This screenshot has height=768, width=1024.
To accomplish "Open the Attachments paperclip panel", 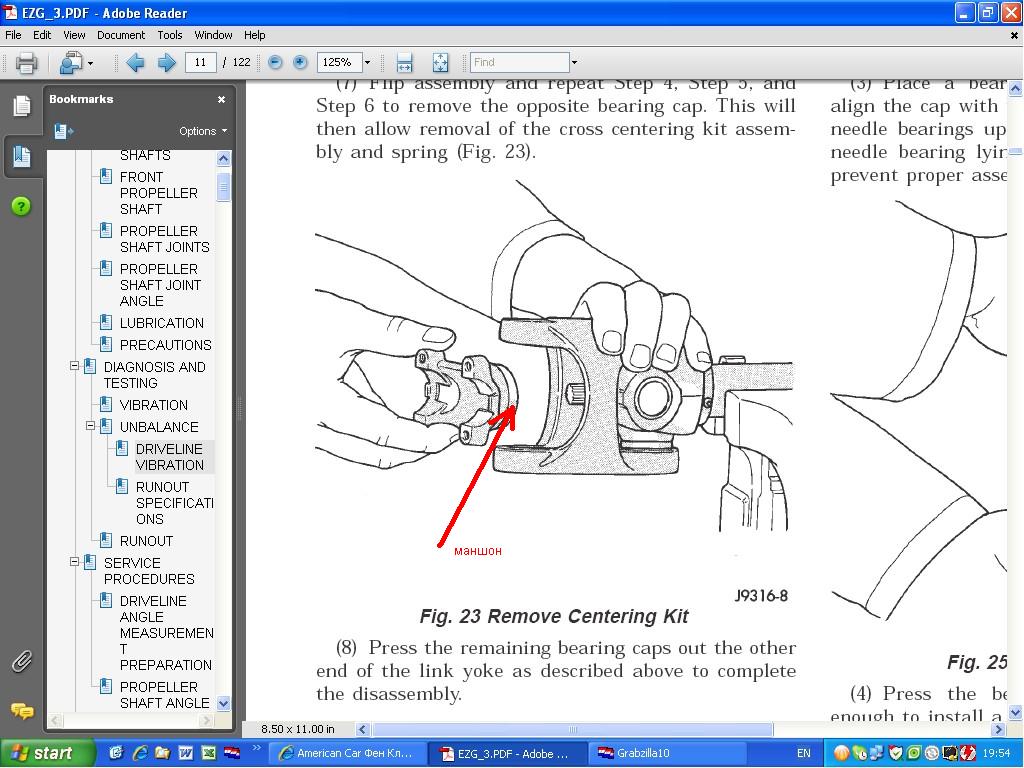I will (x=21, y=661).
